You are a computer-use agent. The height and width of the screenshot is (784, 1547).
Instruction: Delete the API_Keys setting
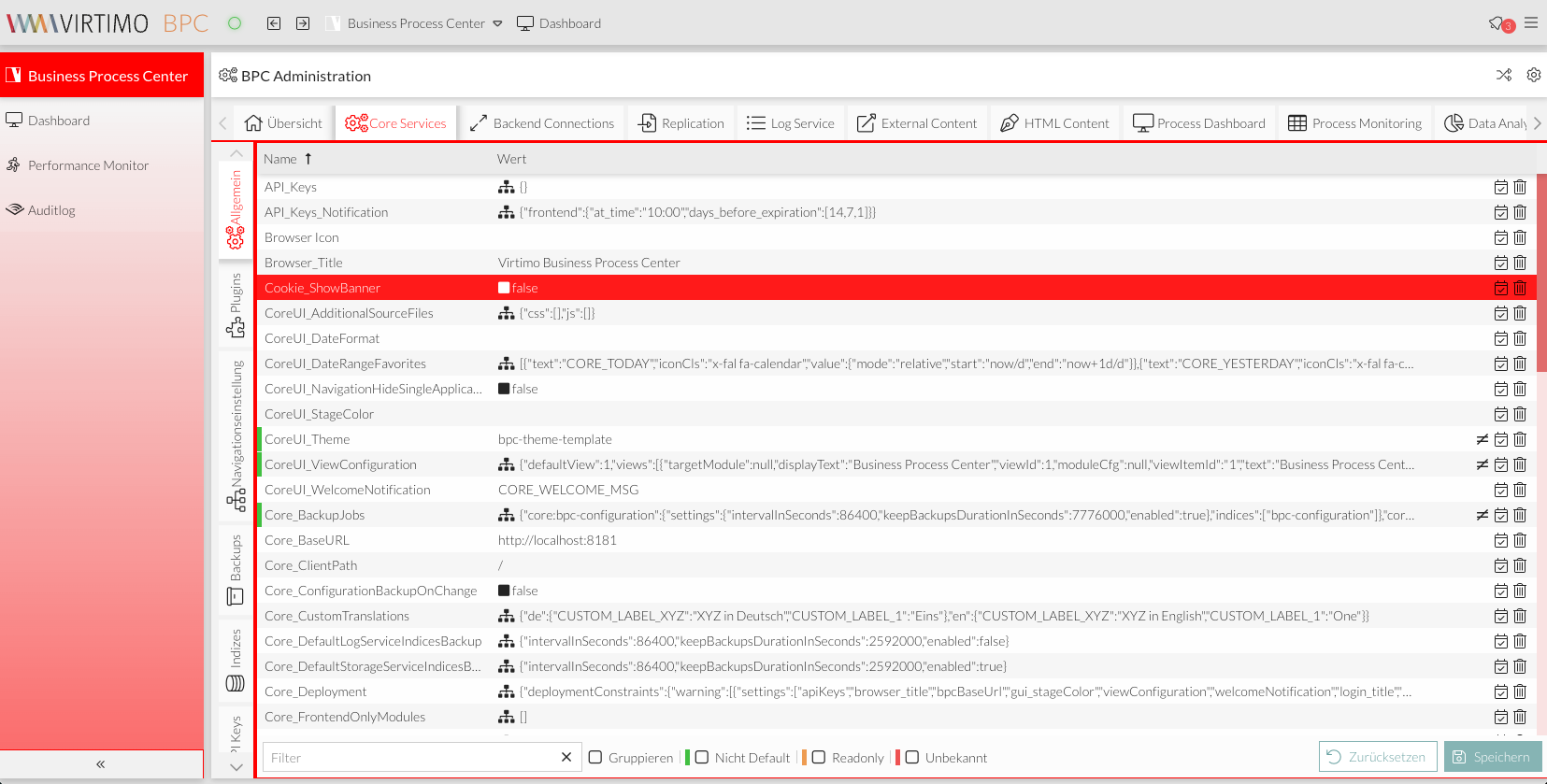(x=1520, y=187)
